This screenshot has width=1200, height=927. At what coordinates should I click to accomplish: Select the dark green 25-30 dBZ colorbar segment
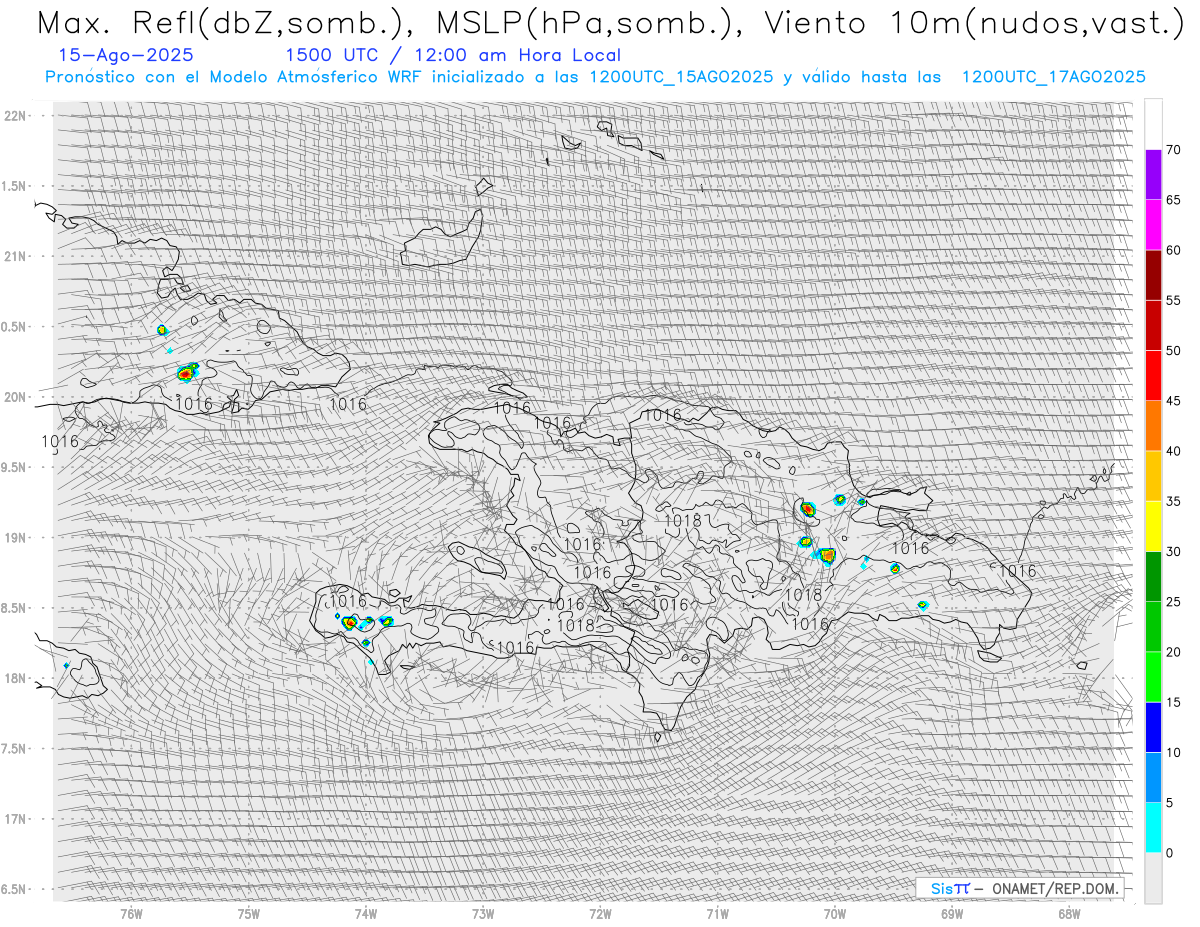tap(1153, 577)
